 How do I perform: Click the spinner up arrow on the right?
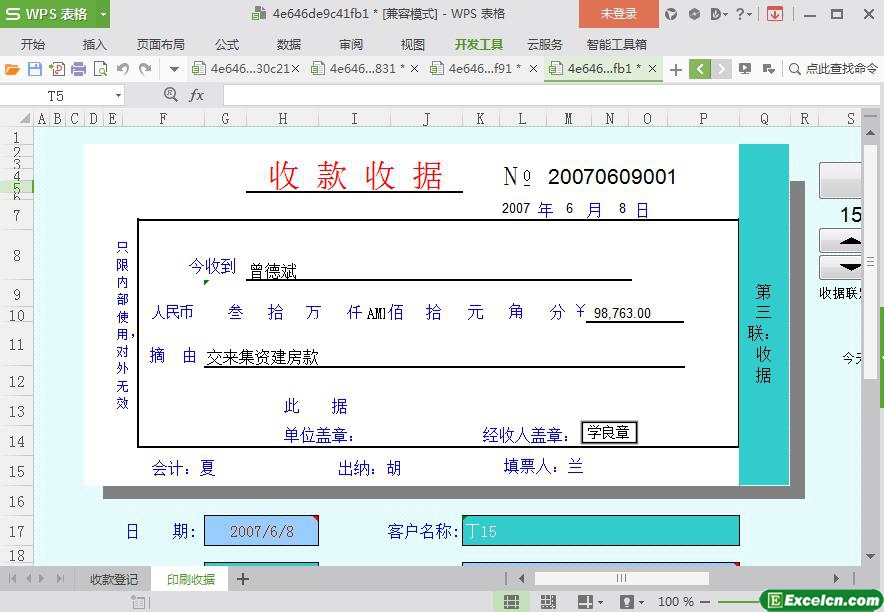849,241
